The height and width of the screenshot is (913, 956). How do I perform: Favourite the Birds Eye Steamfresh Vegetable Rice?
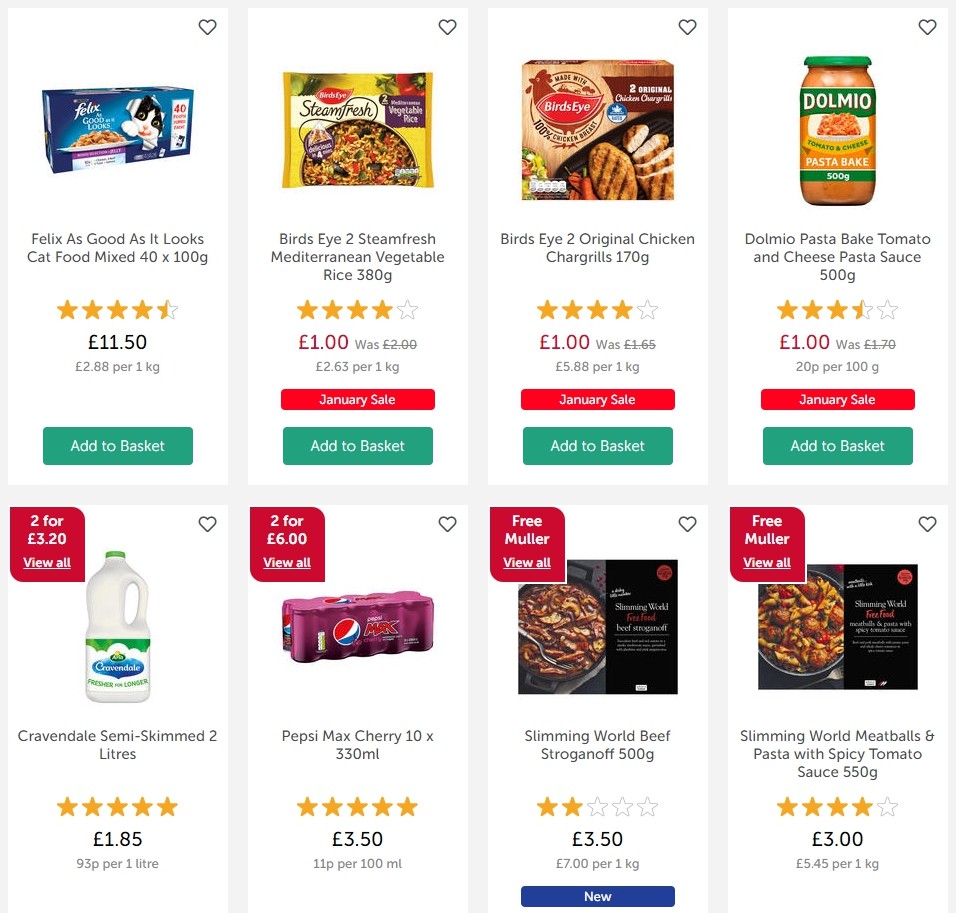447,27
